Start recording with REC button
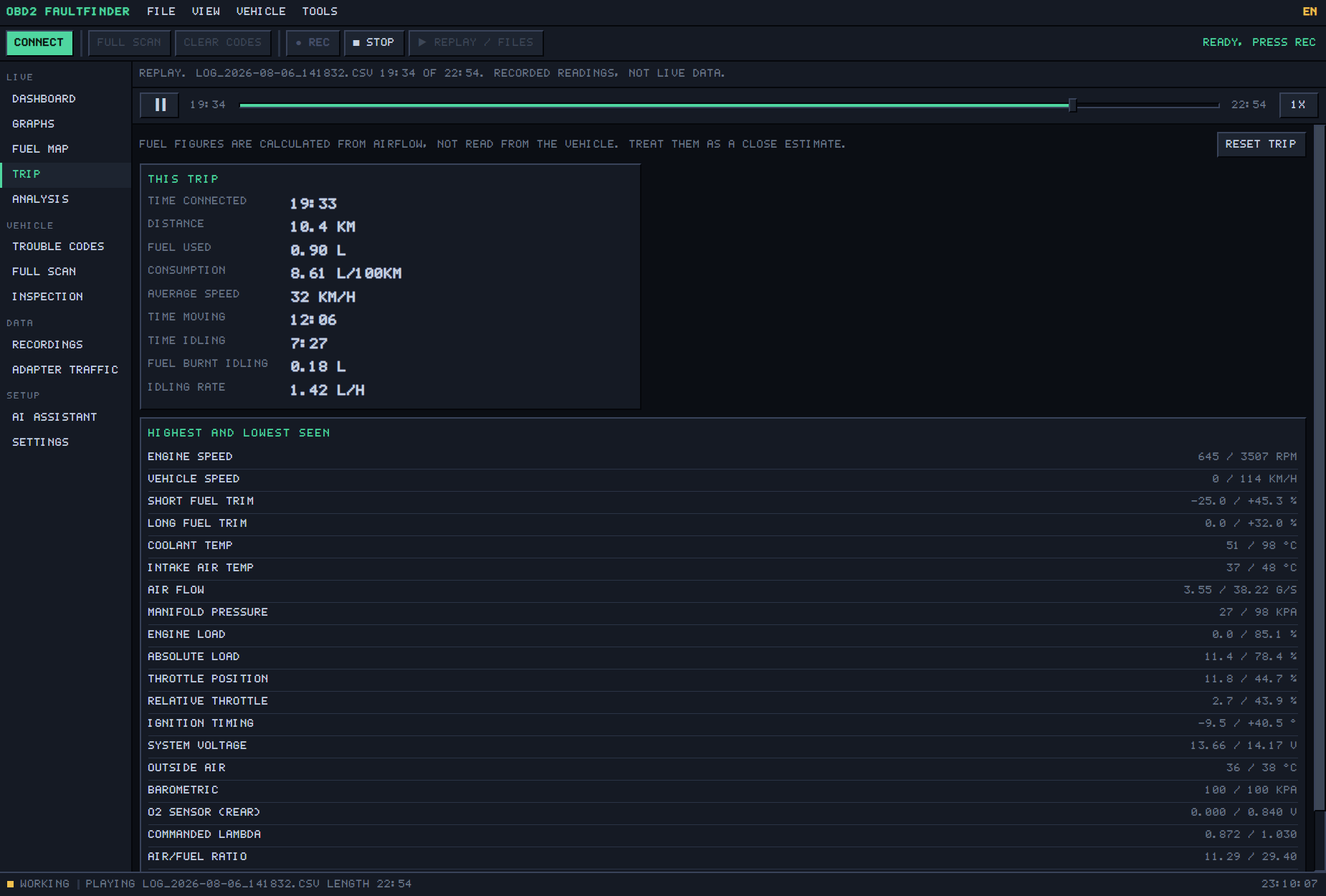Image resolution: width=1326 pixels, height=896 pixels. pos(313,43)
